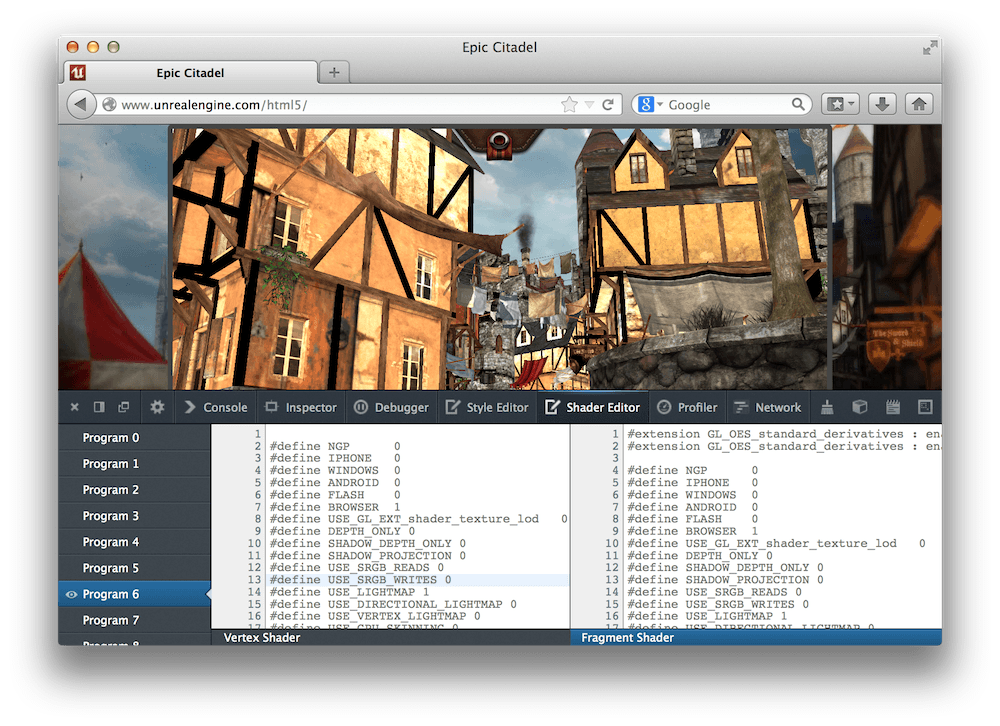Open the downloads arrow in the toolbar
Image resolution: width=1000 pixels, height=726 pixels.
(x=879, y=103)
